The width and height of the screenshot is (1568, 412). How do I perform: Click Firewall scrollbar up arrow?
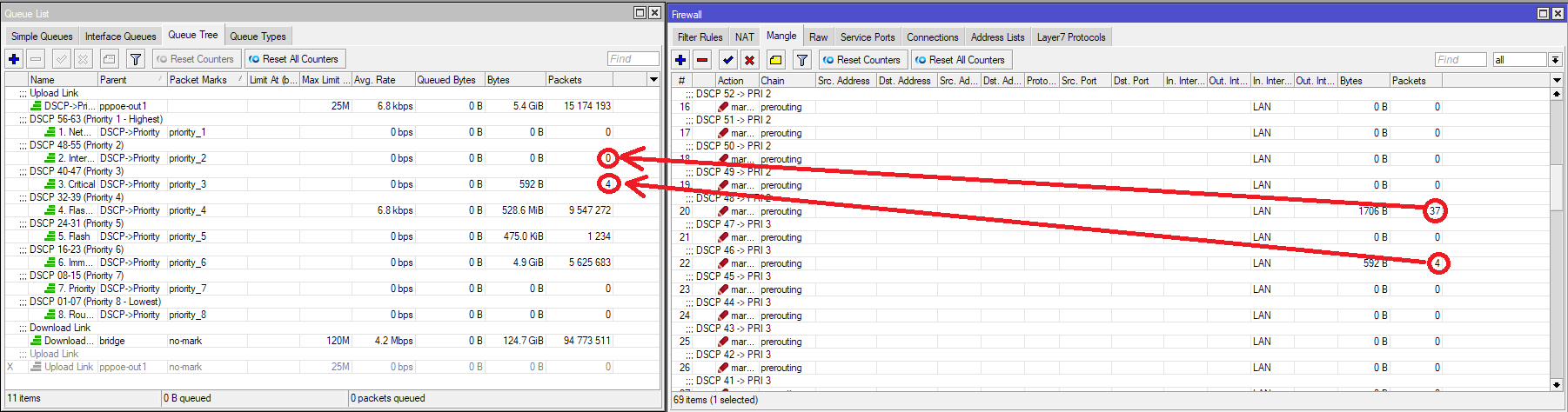click(x=1557, y=93)
